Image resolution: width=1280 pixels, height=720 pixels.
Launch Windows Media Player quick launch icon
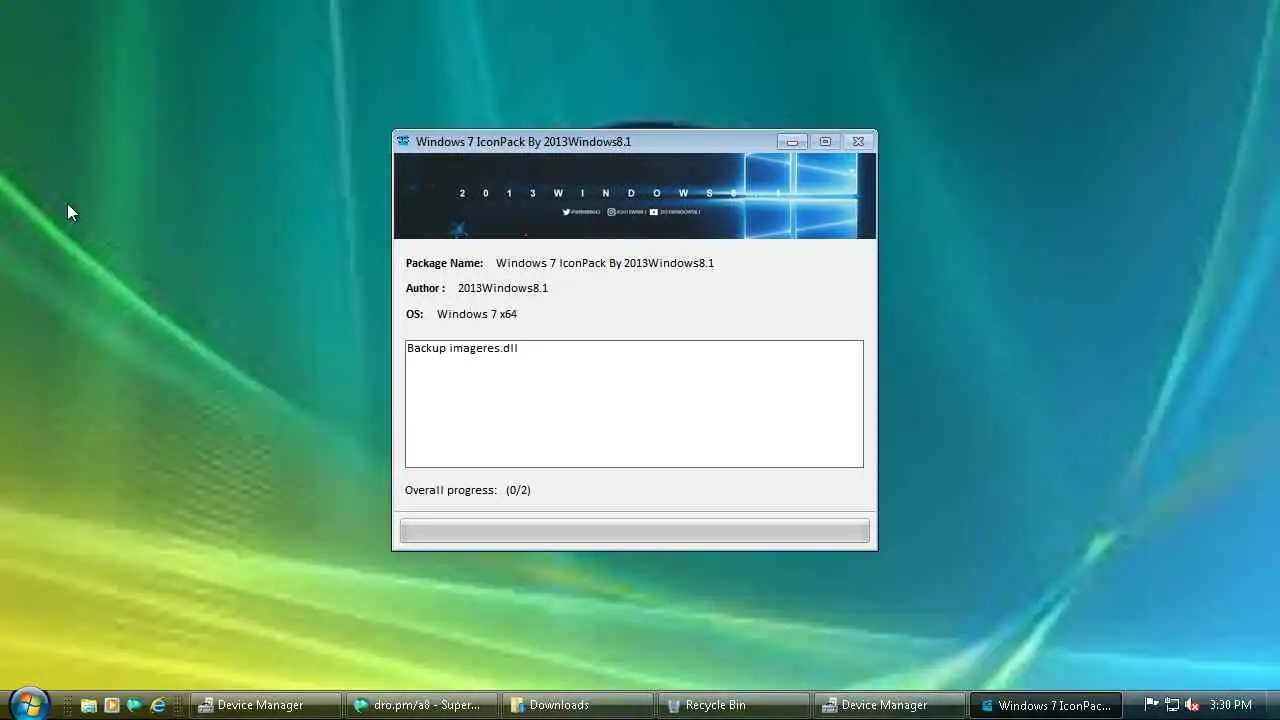(x=112, y=705)
